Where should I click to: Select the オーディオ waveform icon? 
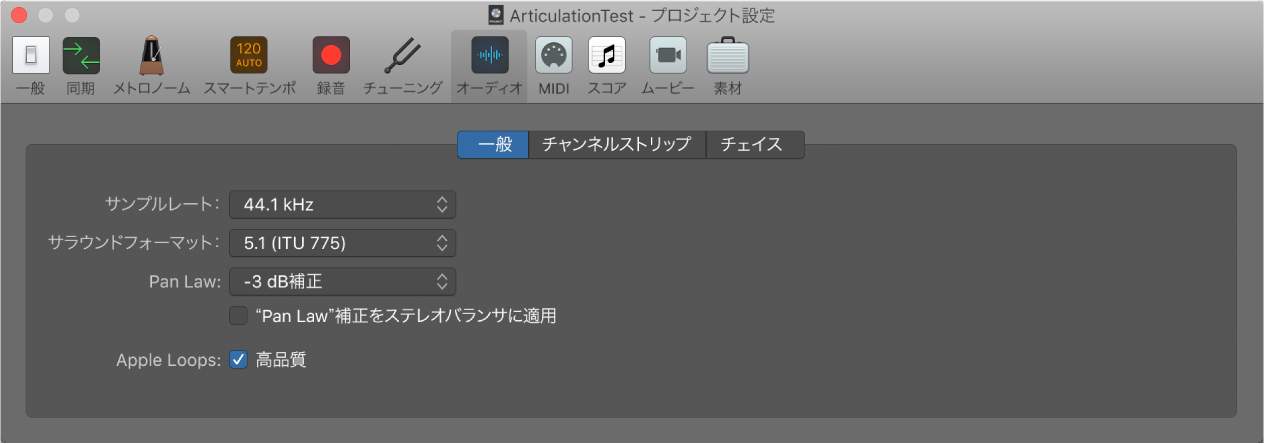click(x=489, y=56)
